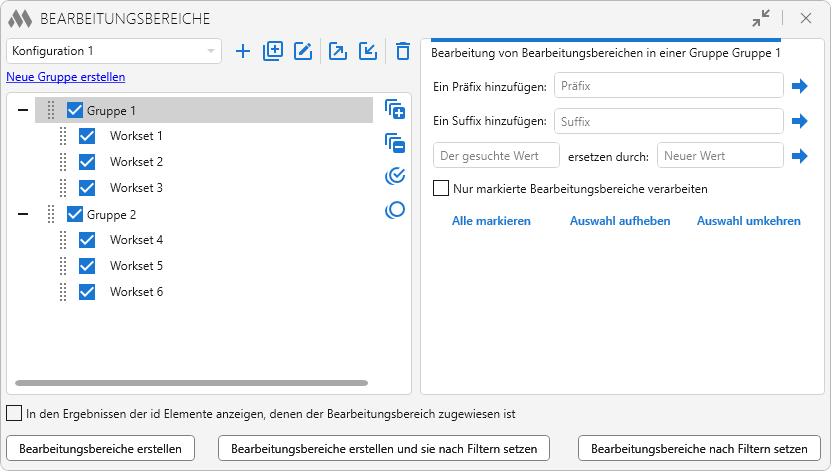831x471 pixels.
Task: Click the export configuration icon
Action: [x=338, y=51]
